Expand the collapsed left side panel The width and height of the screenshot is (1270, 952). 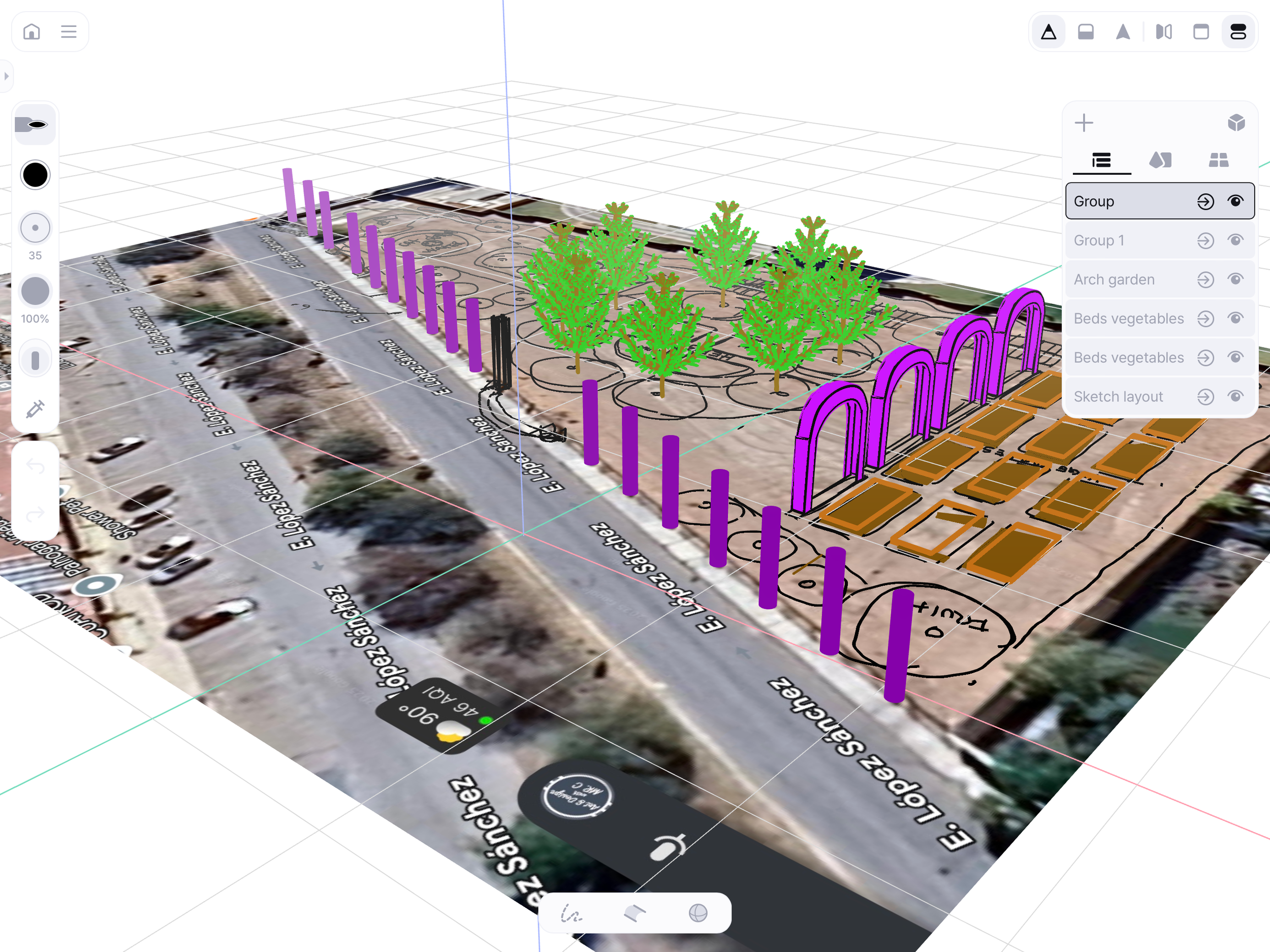point(6,76)
